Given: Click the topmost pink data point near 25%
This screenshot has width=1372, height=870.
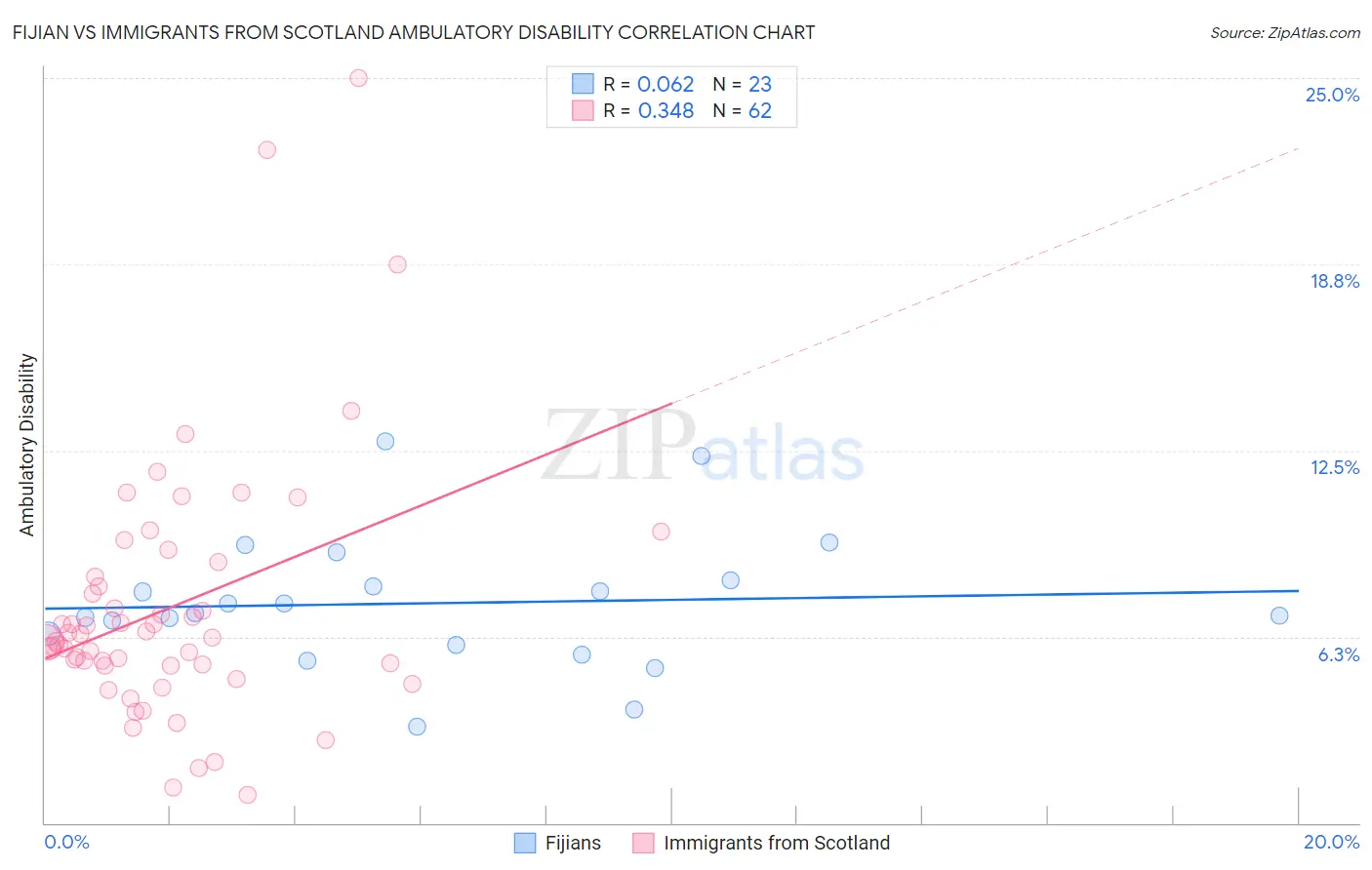Looking at the screenshot, I should point(358,78).
